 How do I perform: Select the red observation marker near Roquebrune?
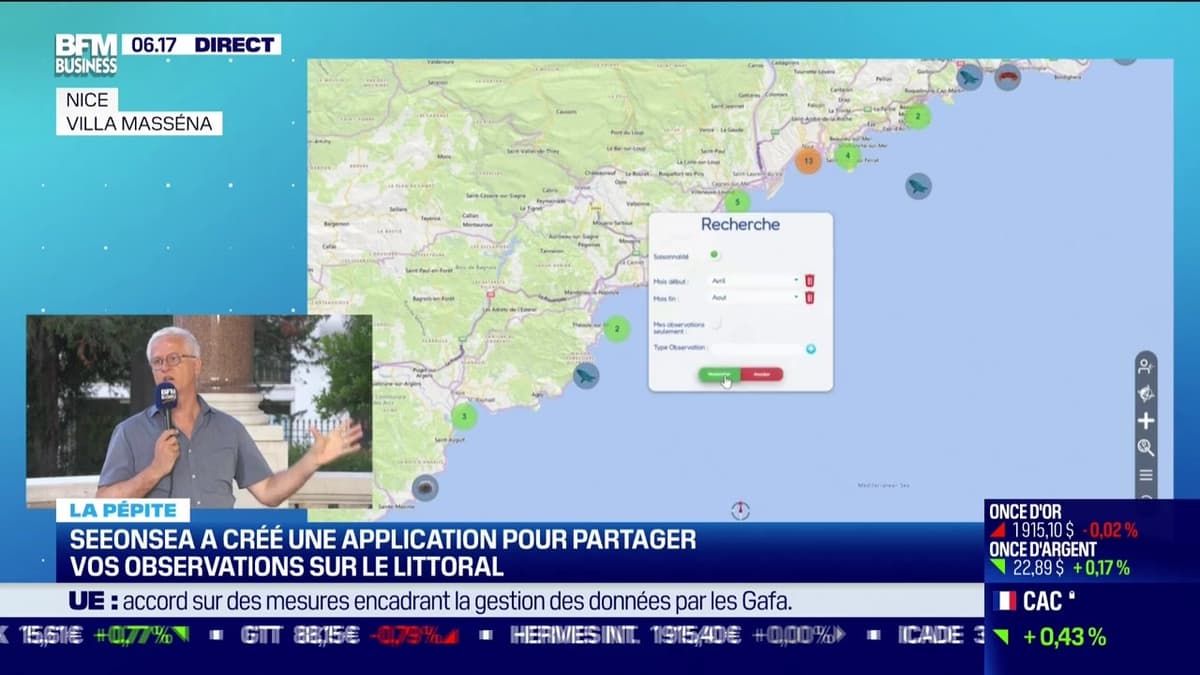pyautogui.click(x=1008, y=76)
